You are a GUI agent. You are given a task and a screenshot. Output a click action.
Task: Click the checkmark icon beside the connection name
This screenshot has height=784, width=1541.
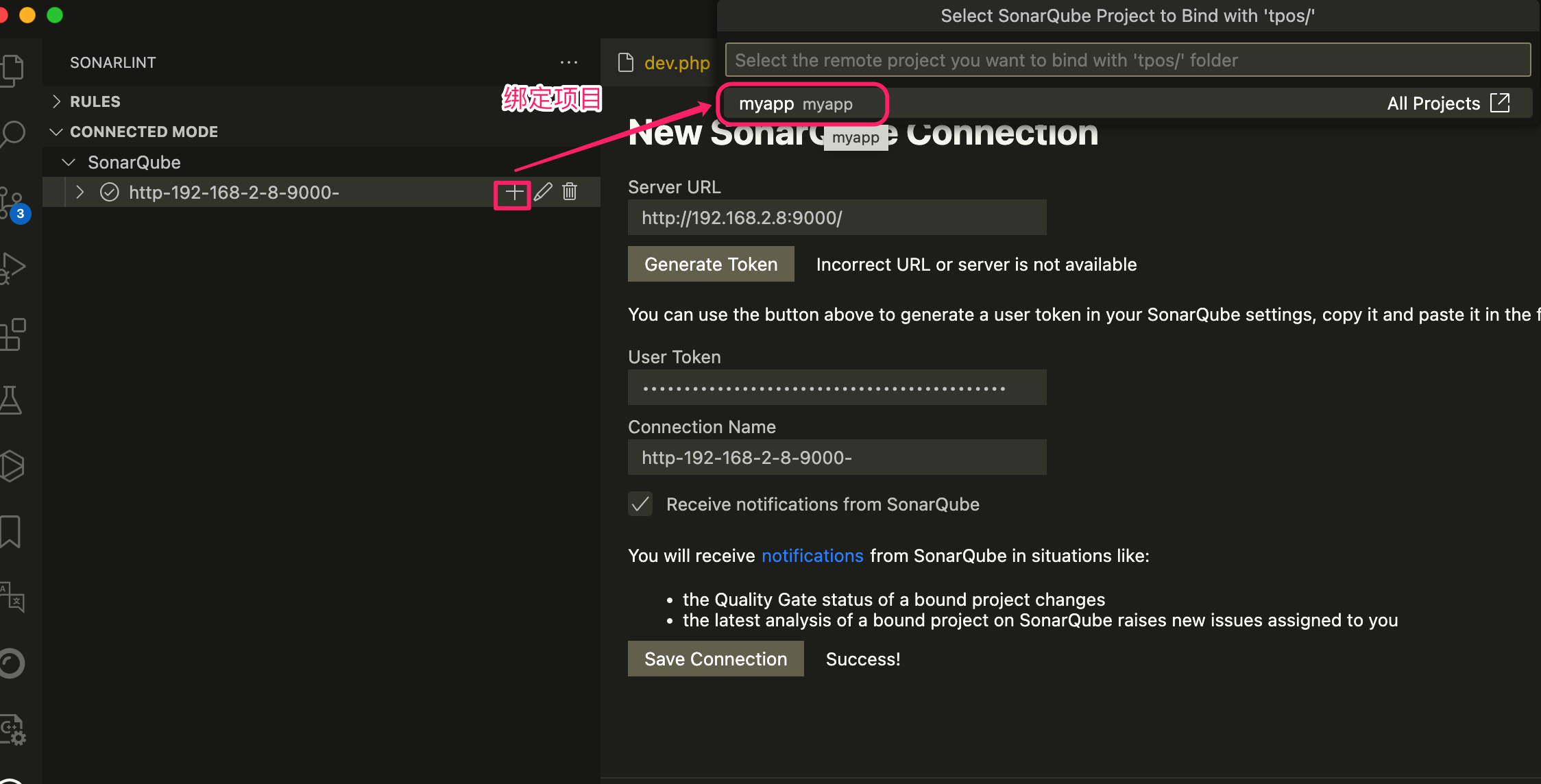coord(110,192)
